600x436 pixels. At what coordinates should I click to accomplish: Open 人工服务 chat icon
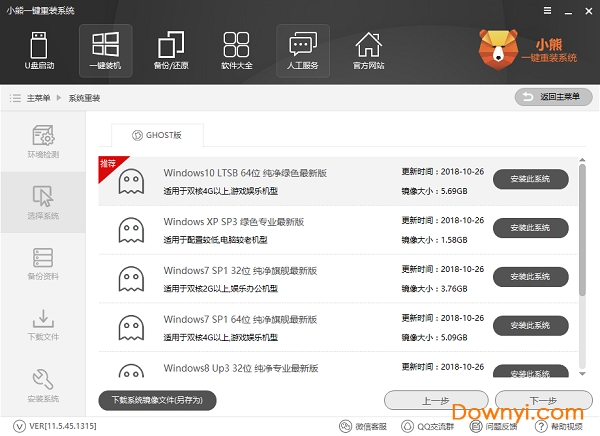303,51
